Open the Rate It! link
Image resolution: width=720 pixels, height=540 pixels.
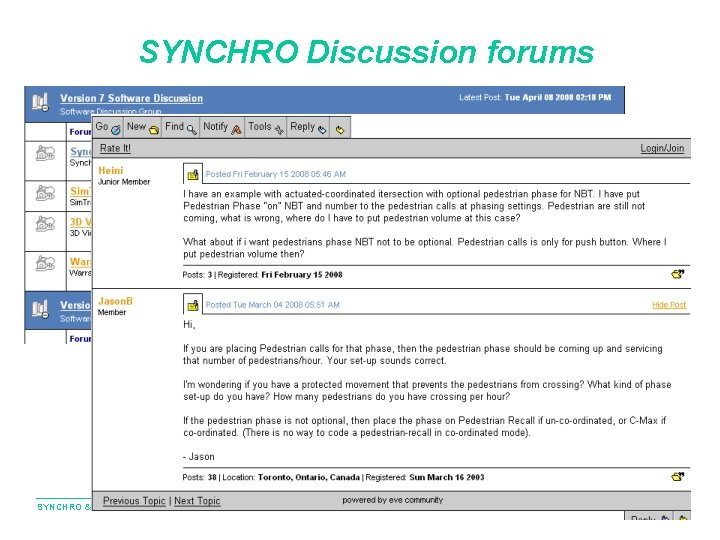[x=115, y=148]
